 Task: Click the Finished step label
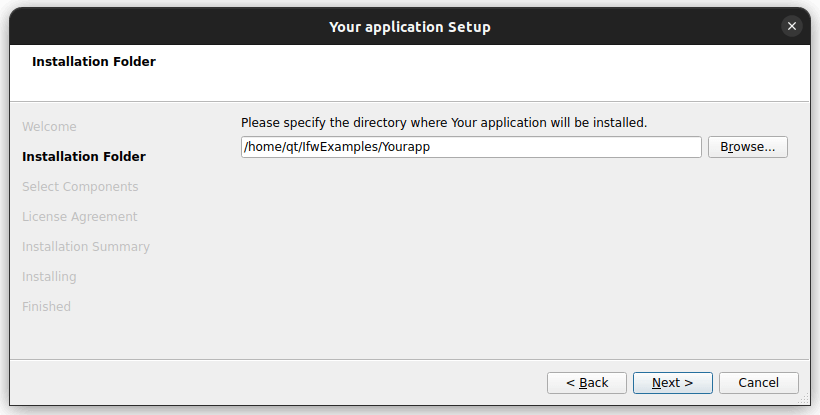(46, 307)
